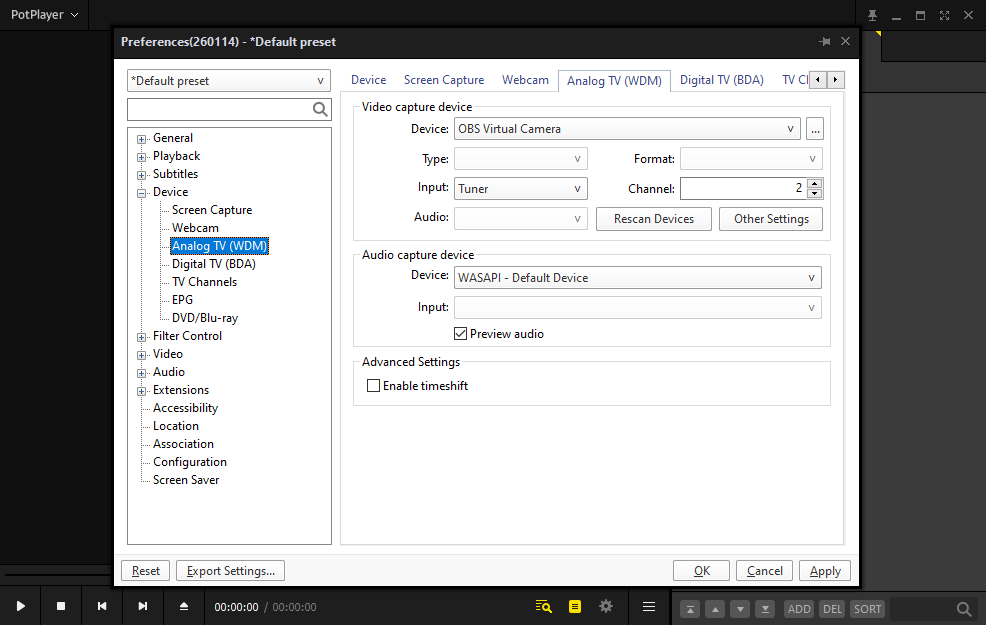The width and height of the screenshot is (986, 625).
Task: Switch to the Digital TV (BDA) tab
Action: [x=721, y=79]
